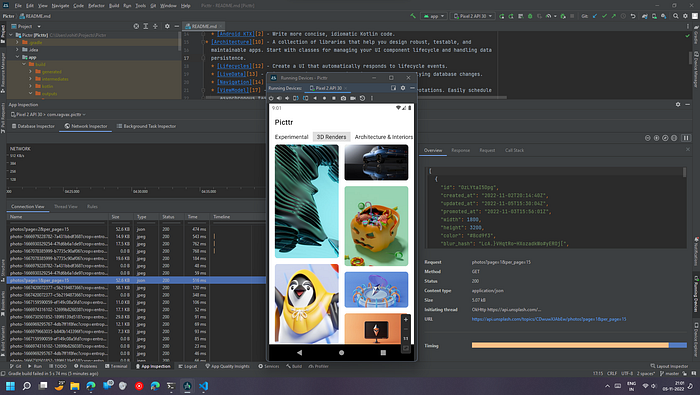This screenshot has width=700, height=395.
Task: Open the Pixel 2 API 30 device dropdown
Action: [x=472, y=16]
